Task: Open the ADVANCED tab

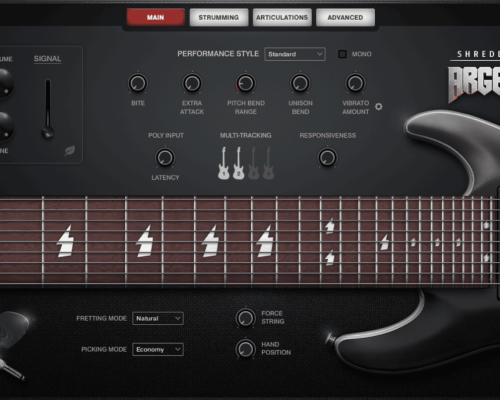Action: 345,17
